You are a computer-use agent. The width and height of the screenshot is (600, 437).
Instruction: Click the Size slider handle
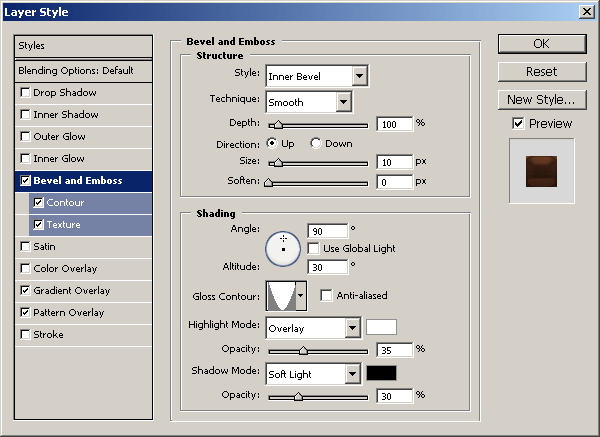[278, 163]
